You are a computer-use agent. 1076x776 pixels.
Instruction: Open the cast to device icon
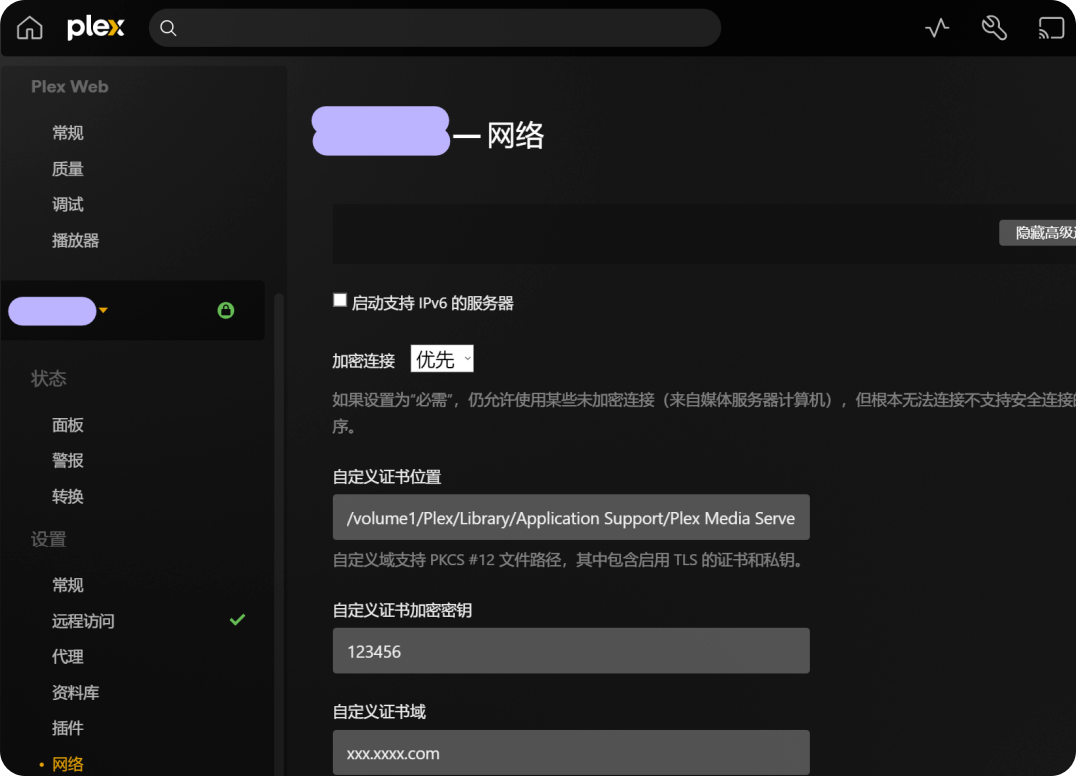coord(1051,28)
